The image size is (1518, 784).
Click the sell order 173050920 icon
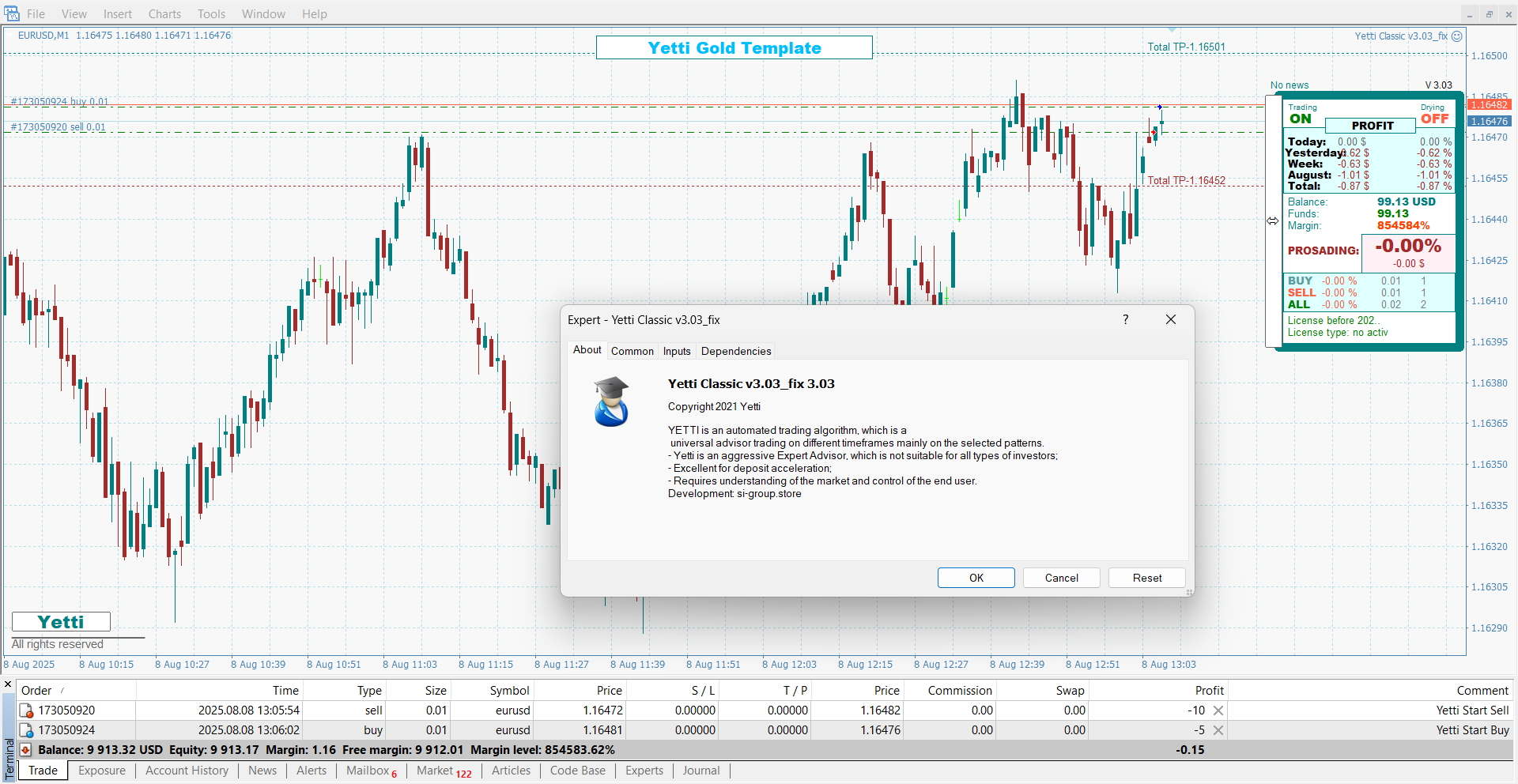(x=26, y=710)
